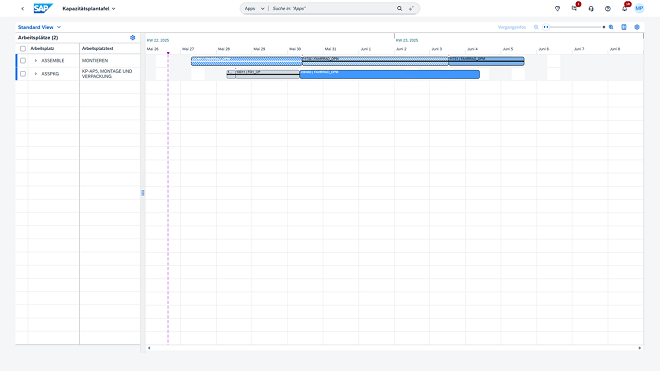Viewport: 660px width, 371px height.
Task: Click the search magnifier icon
Action: (x=399, y=8)
